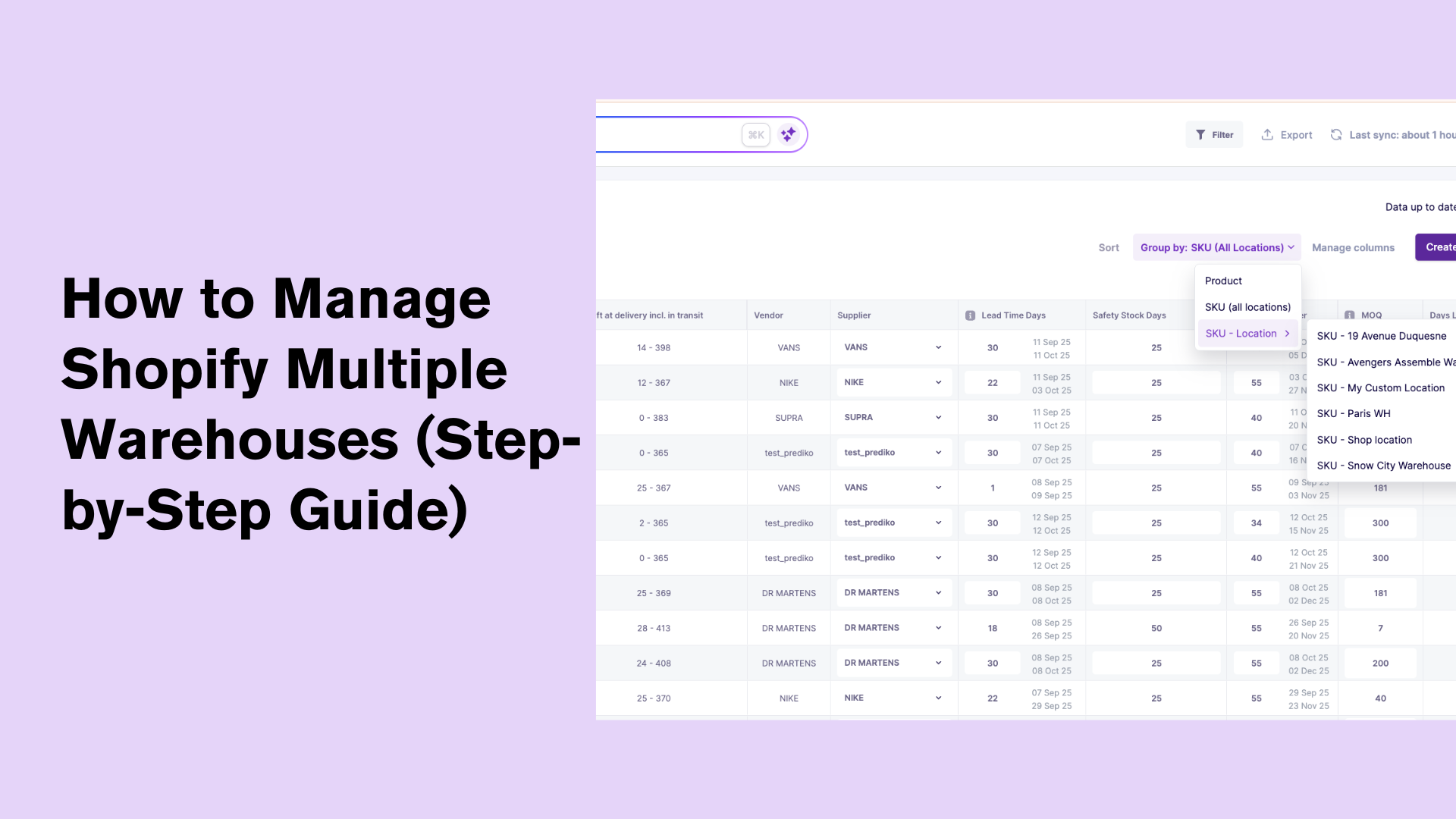Click the Sort button
Screen dimensions: 1456x819
pos(1108,247)
